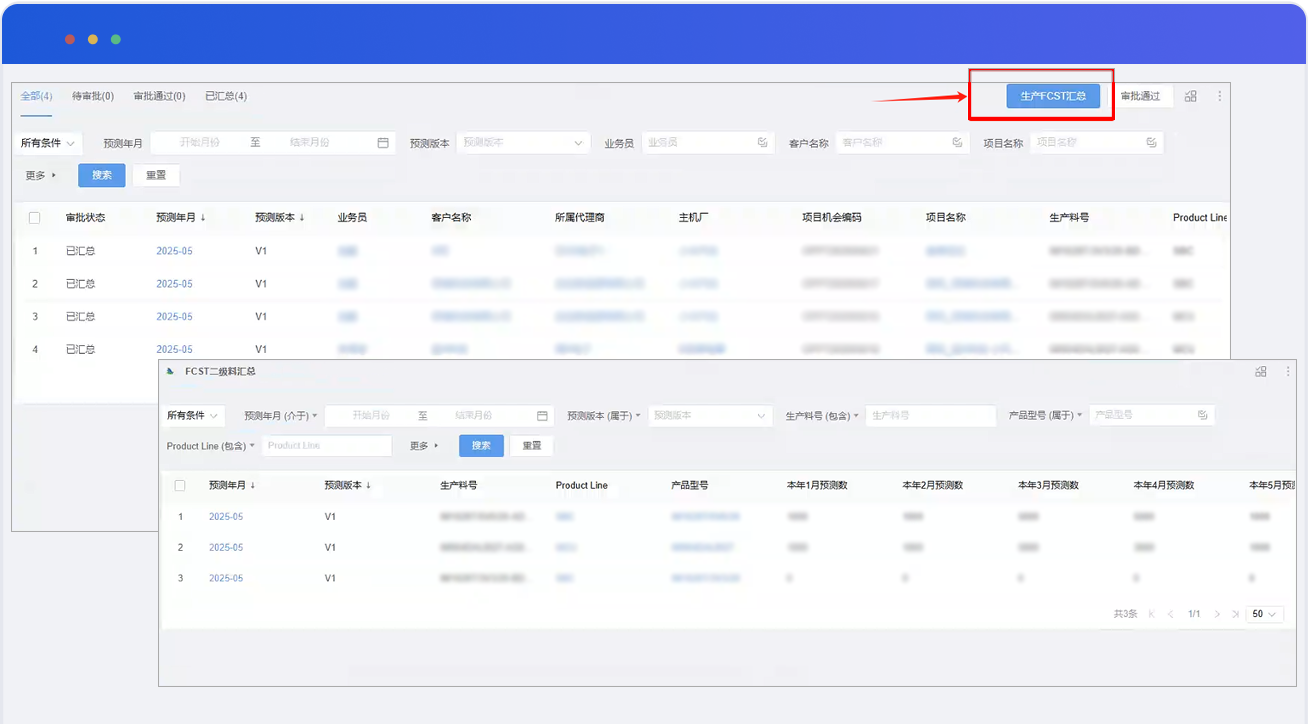Focus the 客户名称 input field
The image size is (1308, 724).
coord(902,143)
